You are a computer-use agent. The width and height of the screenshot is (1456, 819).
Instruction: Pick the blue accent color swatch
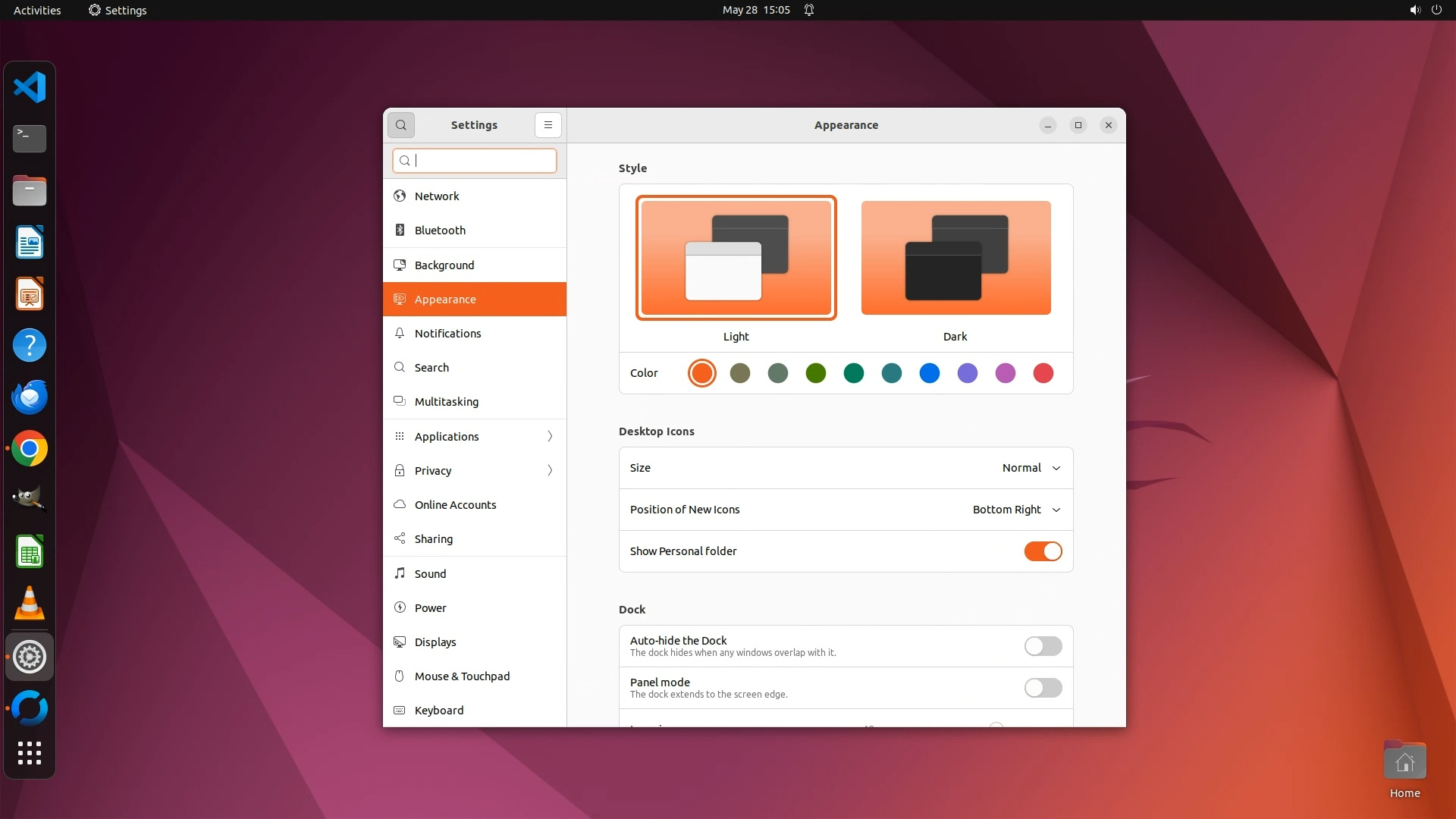tap(929, 373)
